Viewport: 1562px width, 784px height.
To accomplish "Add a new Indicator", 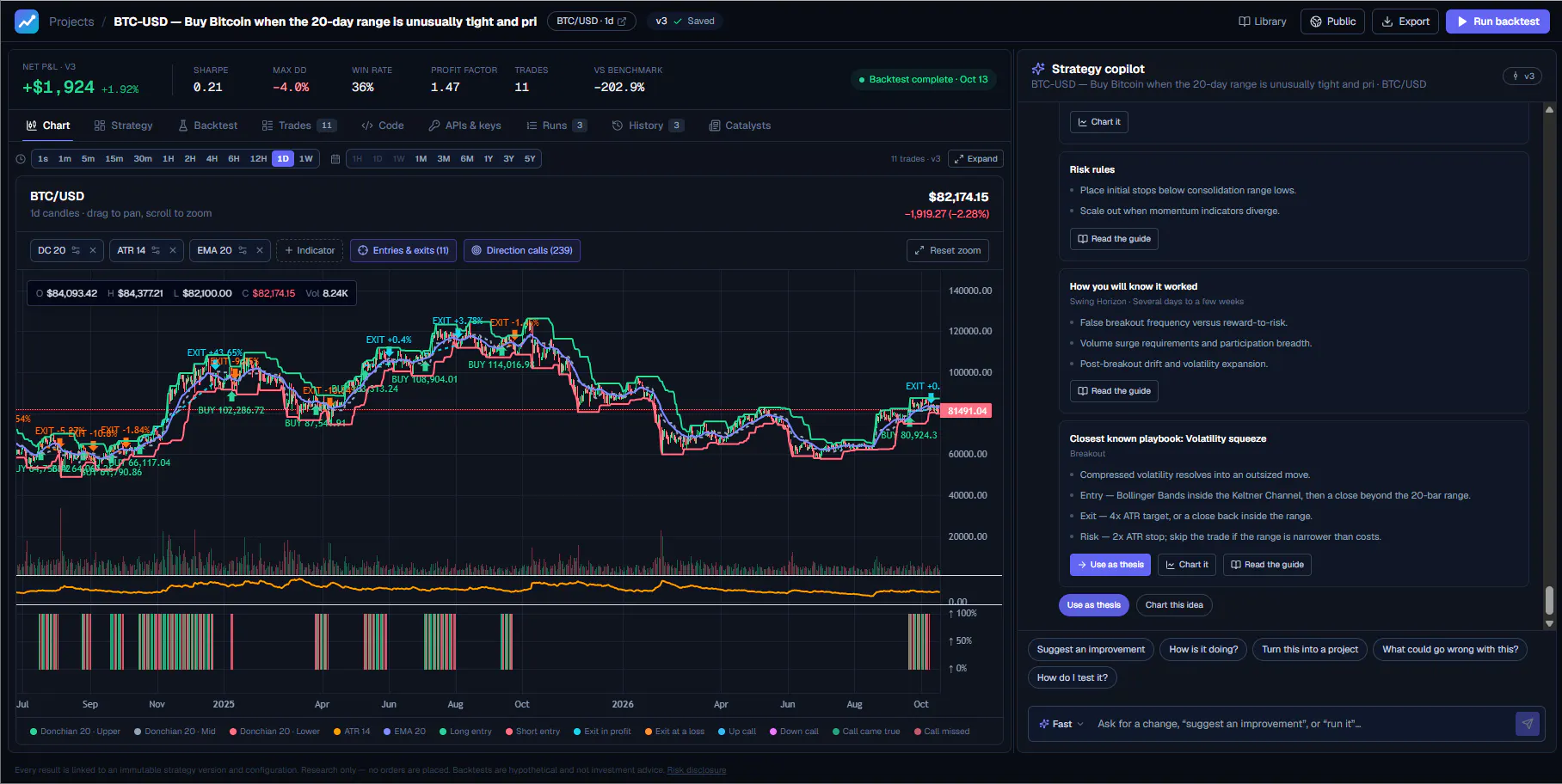I will tap(310, 250).
